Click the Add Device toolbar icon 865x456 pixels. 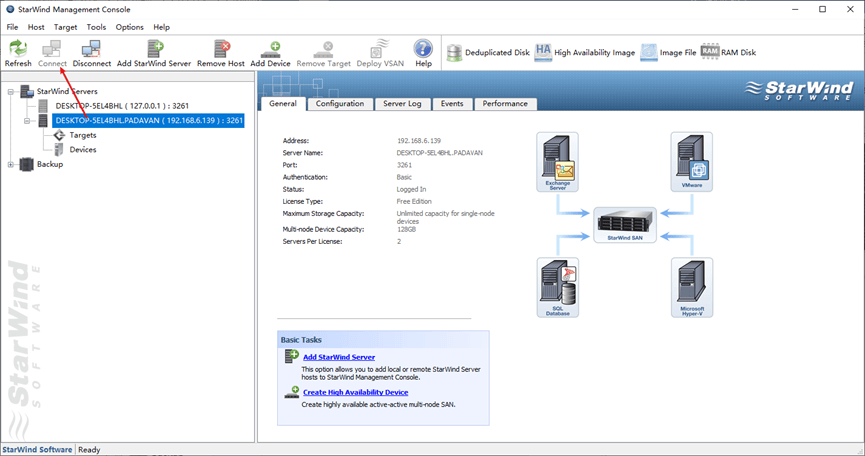click(271, 50)
